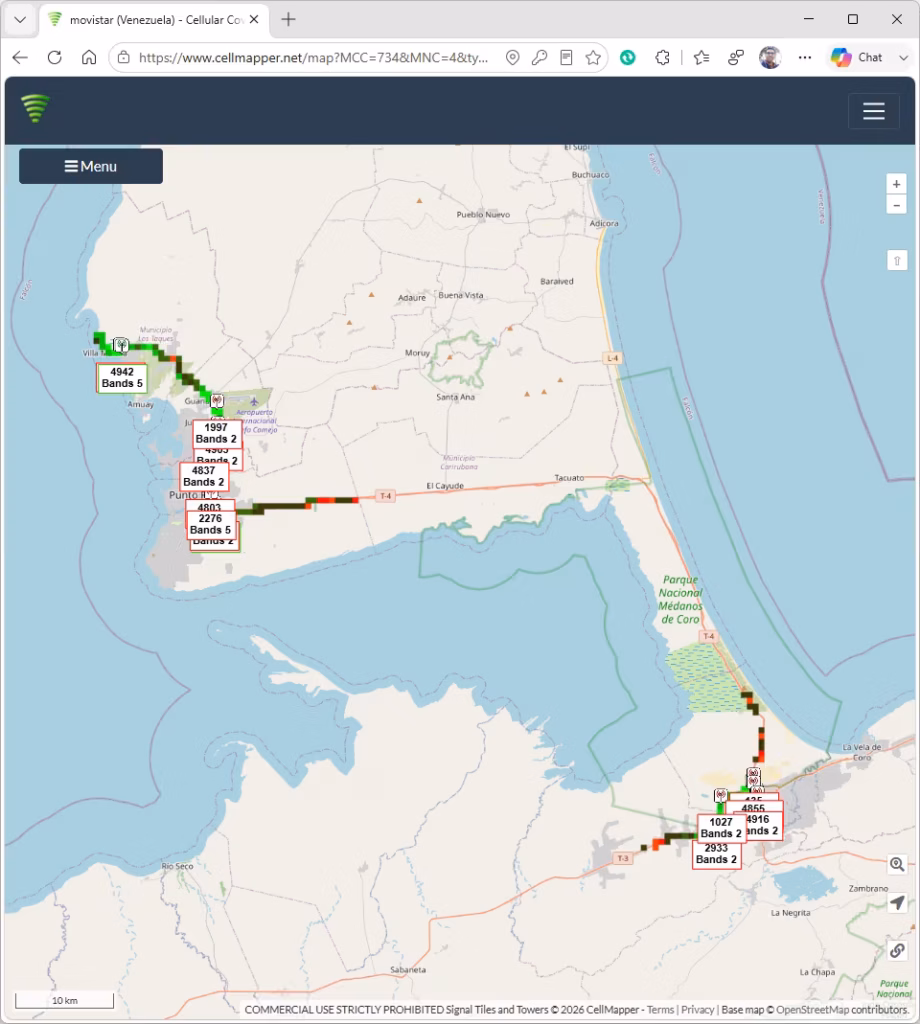Close the movistar (Venezuela) tab
The image size is (920, 1024).
pyautogui.click(x=254, y=20)
